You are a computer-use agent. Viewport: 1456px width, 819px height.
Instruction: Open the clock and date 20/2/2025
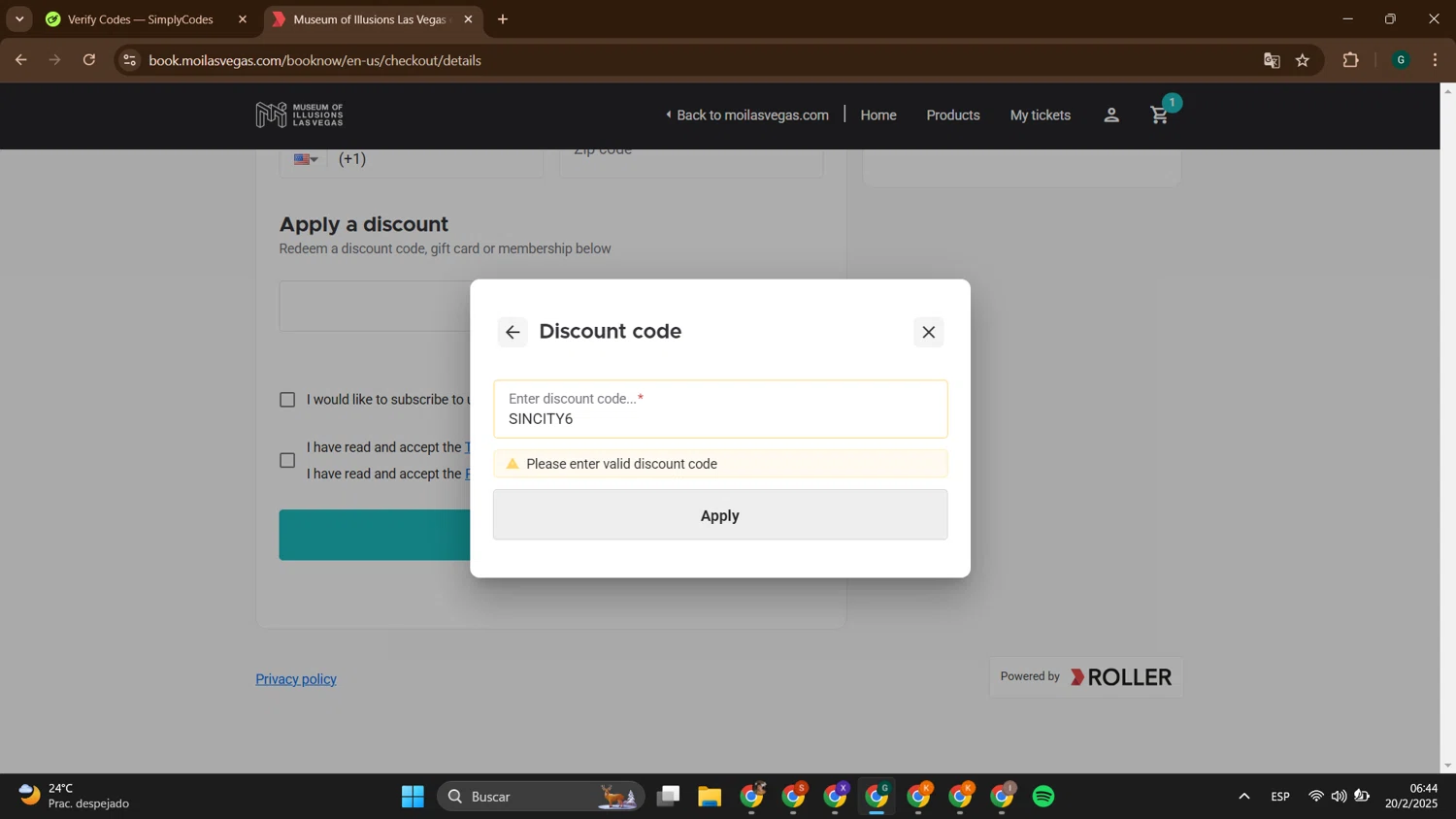1411,796
